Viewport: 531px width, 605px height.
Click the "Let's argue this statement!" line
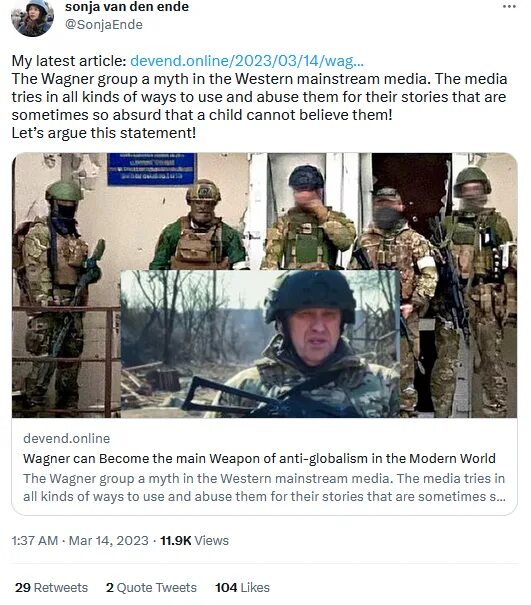(104, 133)
